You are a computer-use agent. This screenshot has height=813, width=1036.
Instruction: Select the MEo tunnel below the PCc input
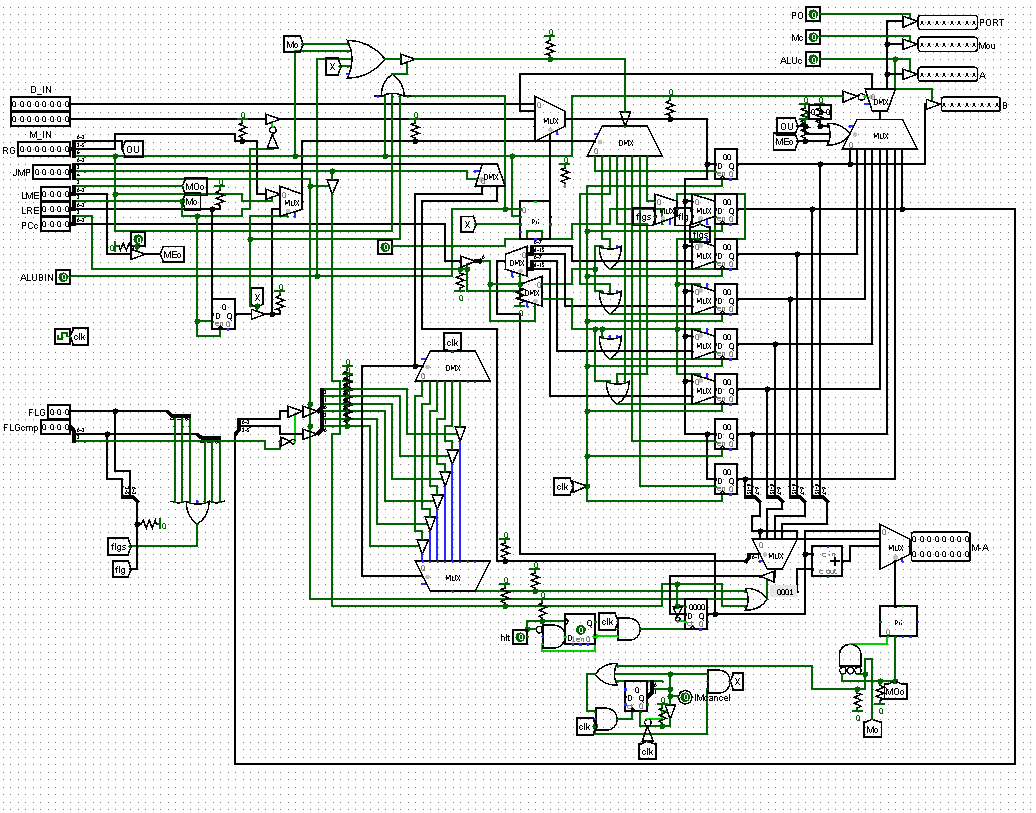click(172, 255)
